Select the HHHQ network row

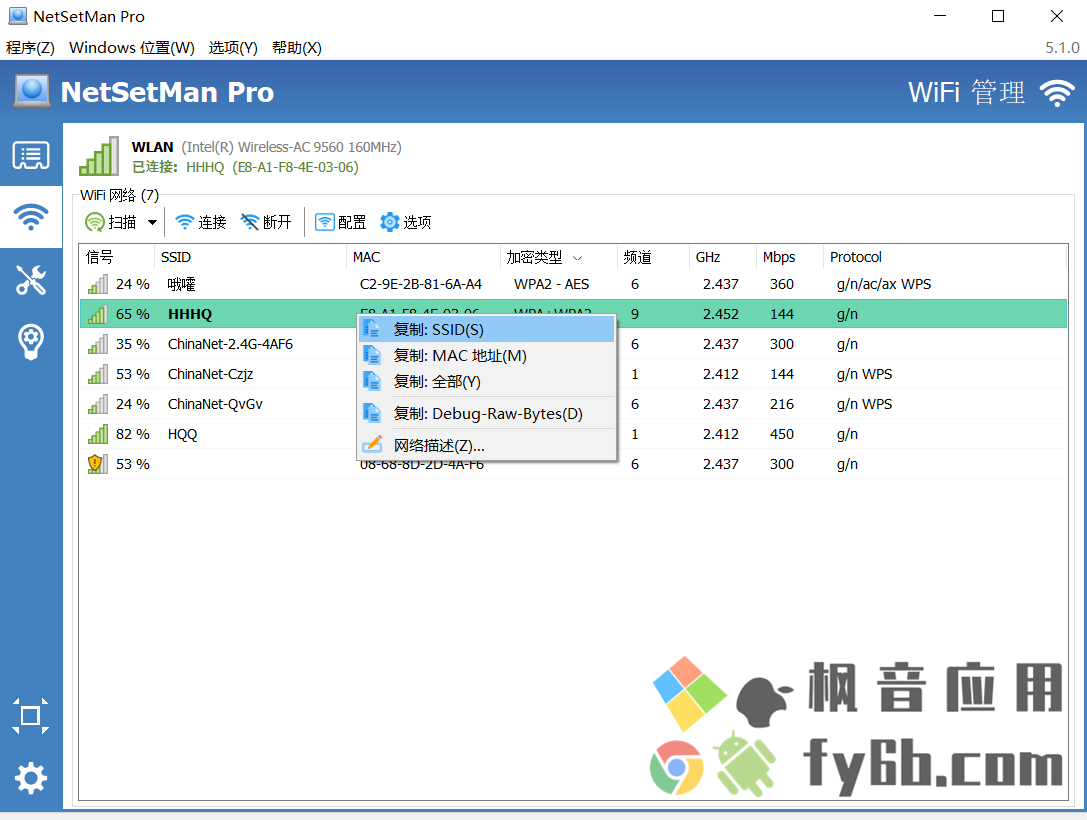573,314
